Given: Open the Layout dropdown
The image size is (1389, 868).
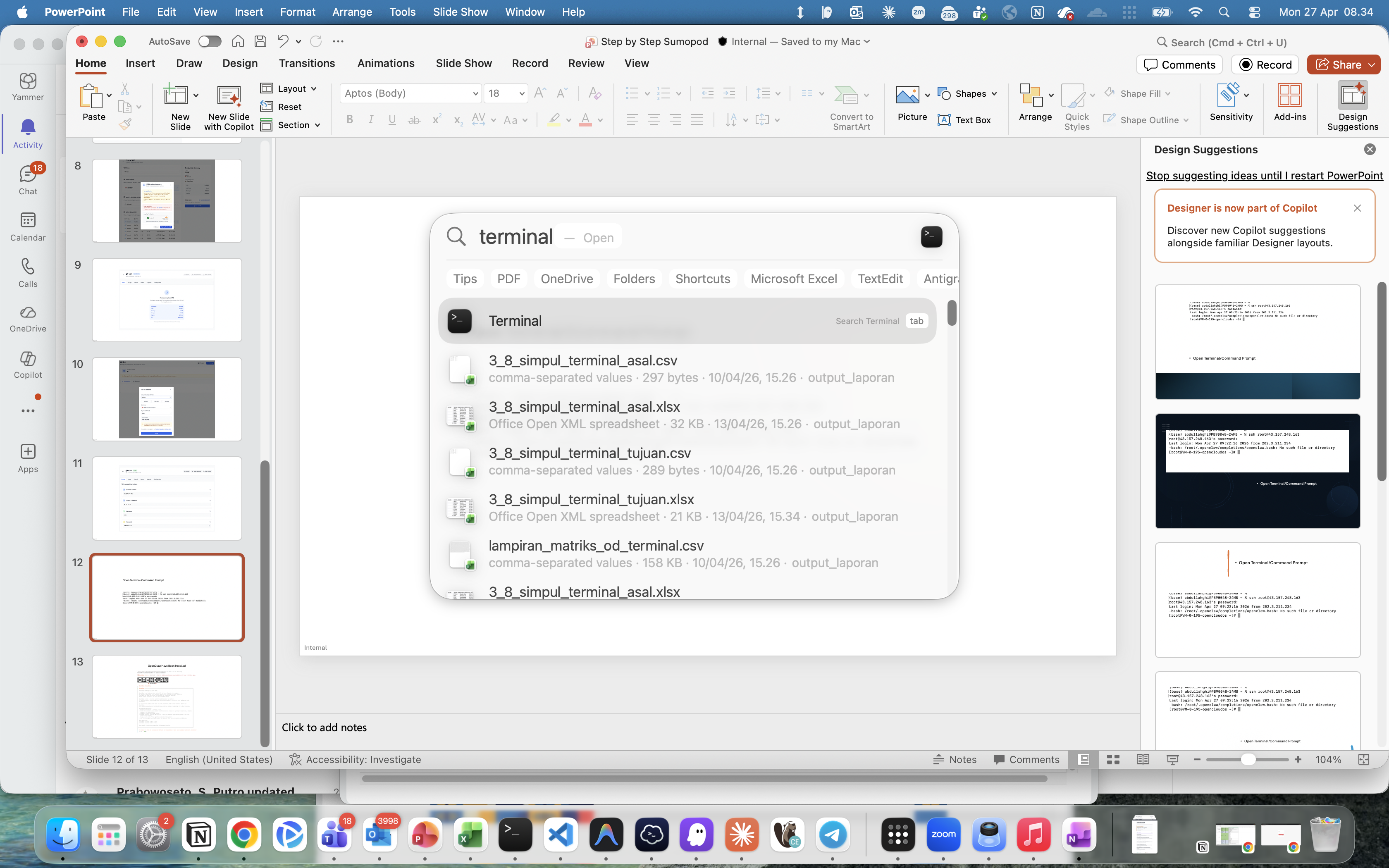Looking at the screenshot, I should tap(289, 88).
